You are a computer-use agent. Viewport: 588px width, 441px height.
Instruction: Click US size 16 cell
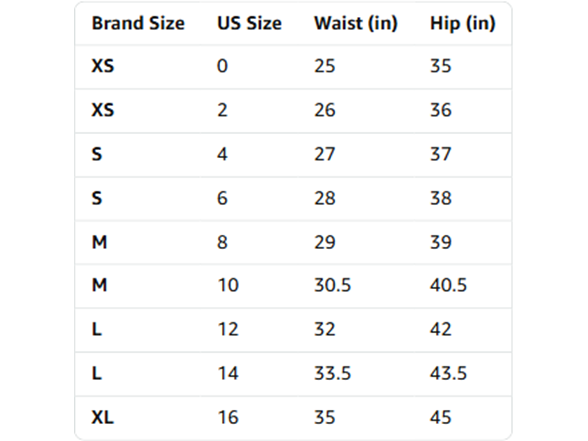tap(228, 417)
